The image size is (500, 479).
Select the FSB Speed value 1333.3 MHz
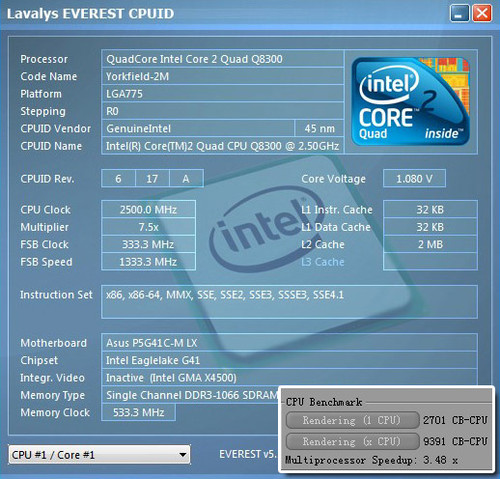tap(148, 262)
